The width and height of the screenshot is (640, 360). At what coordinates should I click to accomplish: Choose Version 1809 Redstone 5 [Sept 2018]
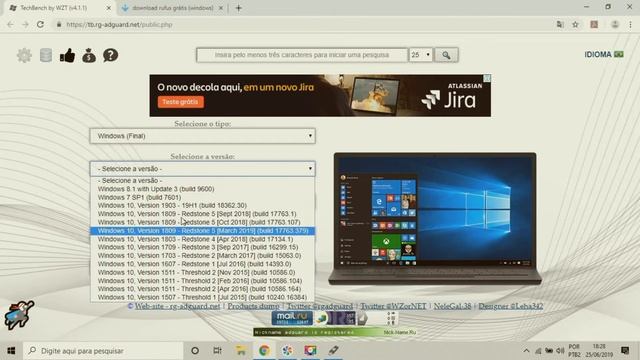point(202,214)
